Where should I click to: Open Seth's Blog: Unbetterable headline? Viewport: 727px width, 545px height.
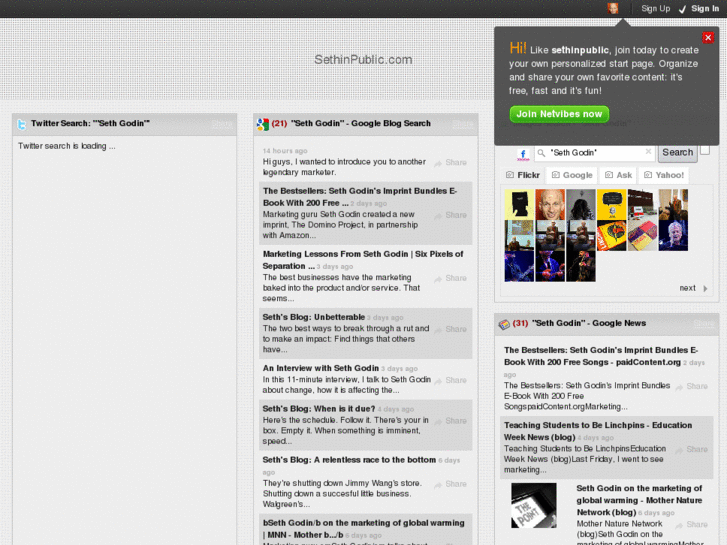click(313, 317)
